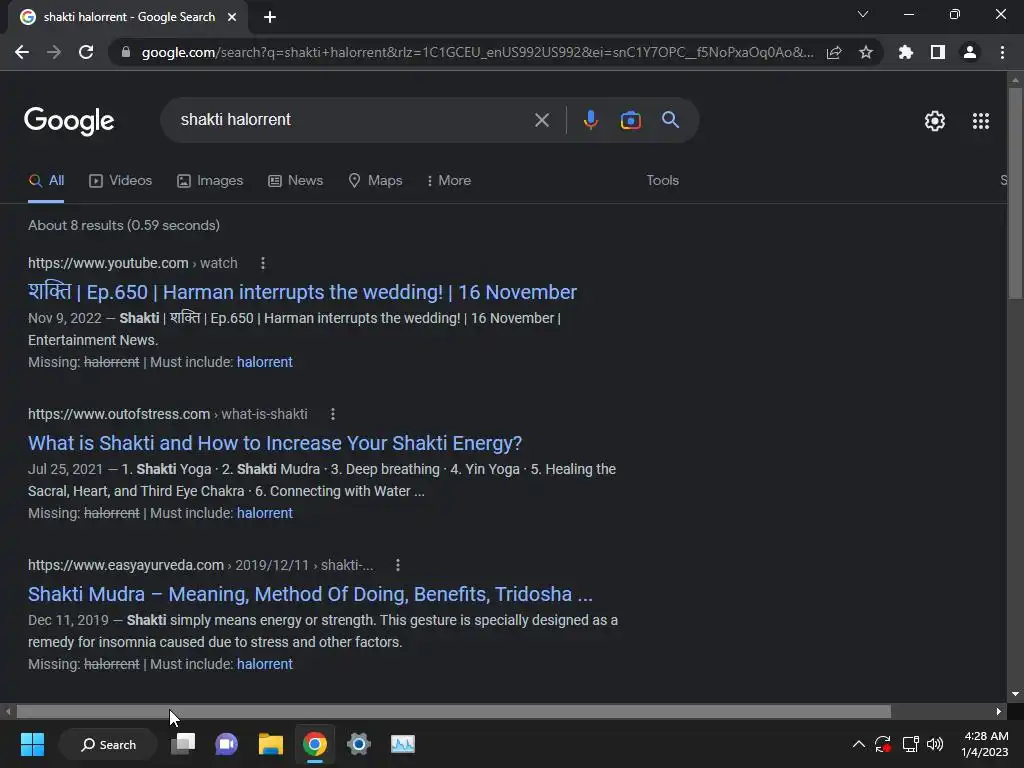1024x768 pixels.
Task: Click halorrent must-include link under easyayurveda result
Action: (264, 664)
